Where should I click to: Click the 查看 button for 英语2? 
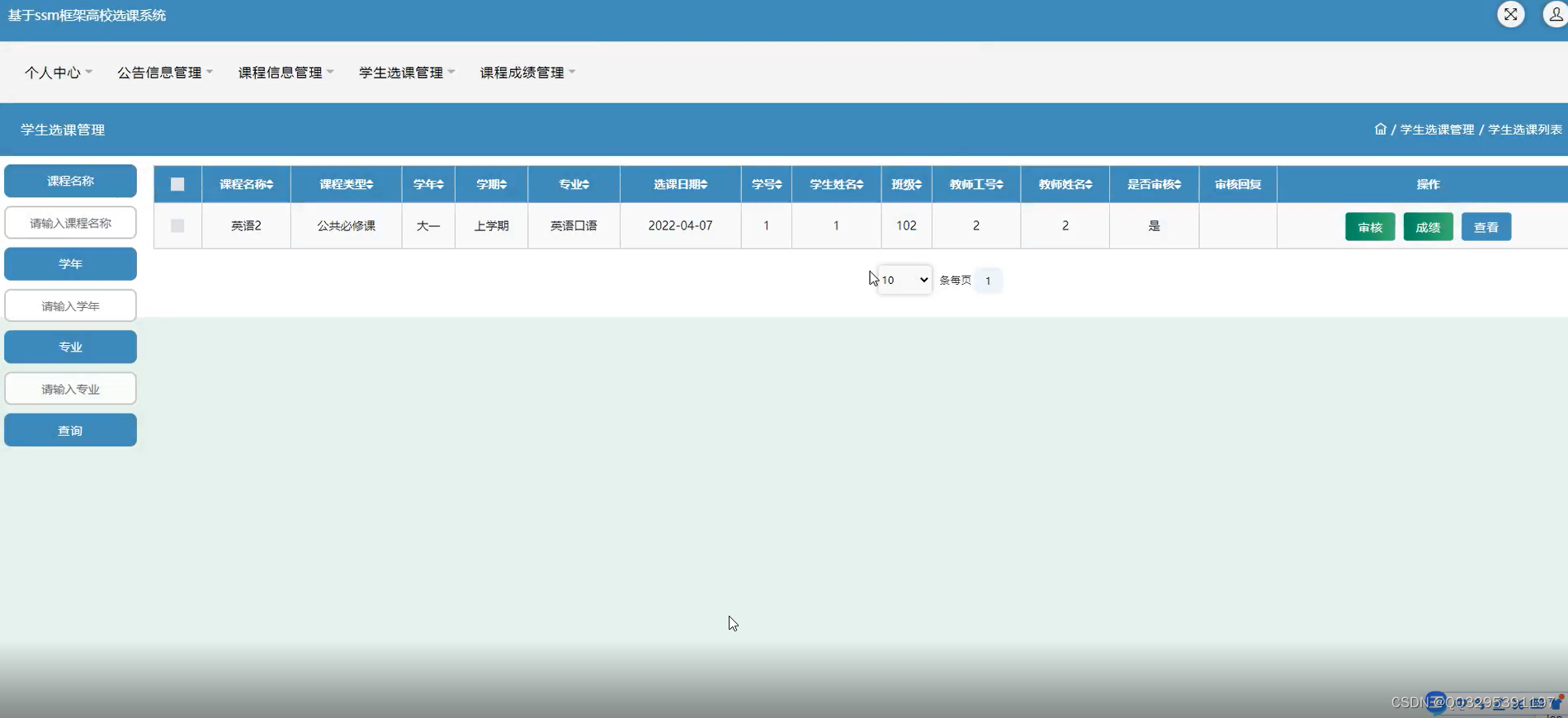coord(1486,227)
